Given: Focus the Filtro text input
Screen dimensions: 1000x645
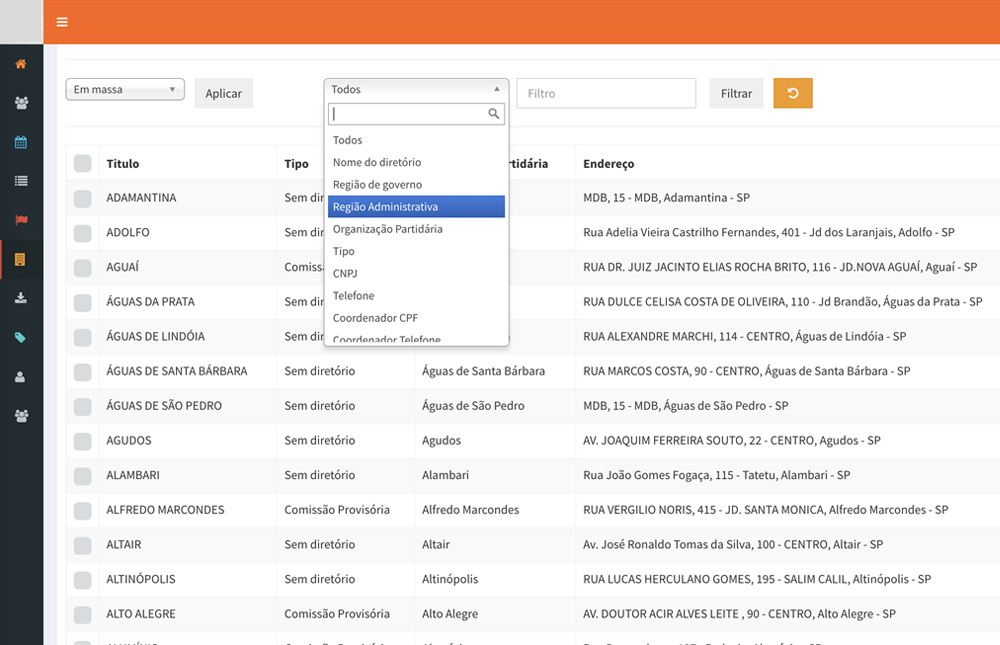Looking at the screenshot, I should 606,93.
